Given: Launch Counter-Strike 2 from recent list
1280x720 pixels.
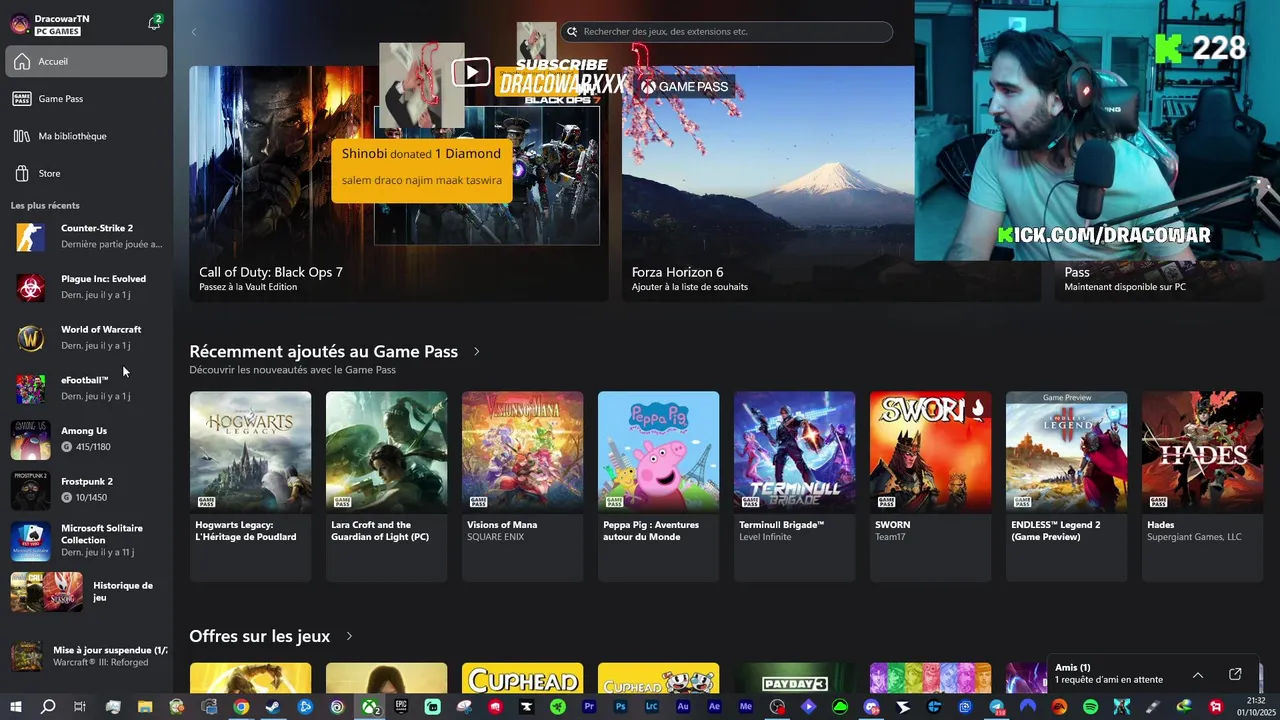Looking at the screenshot, I should click(x=86, y=236).
